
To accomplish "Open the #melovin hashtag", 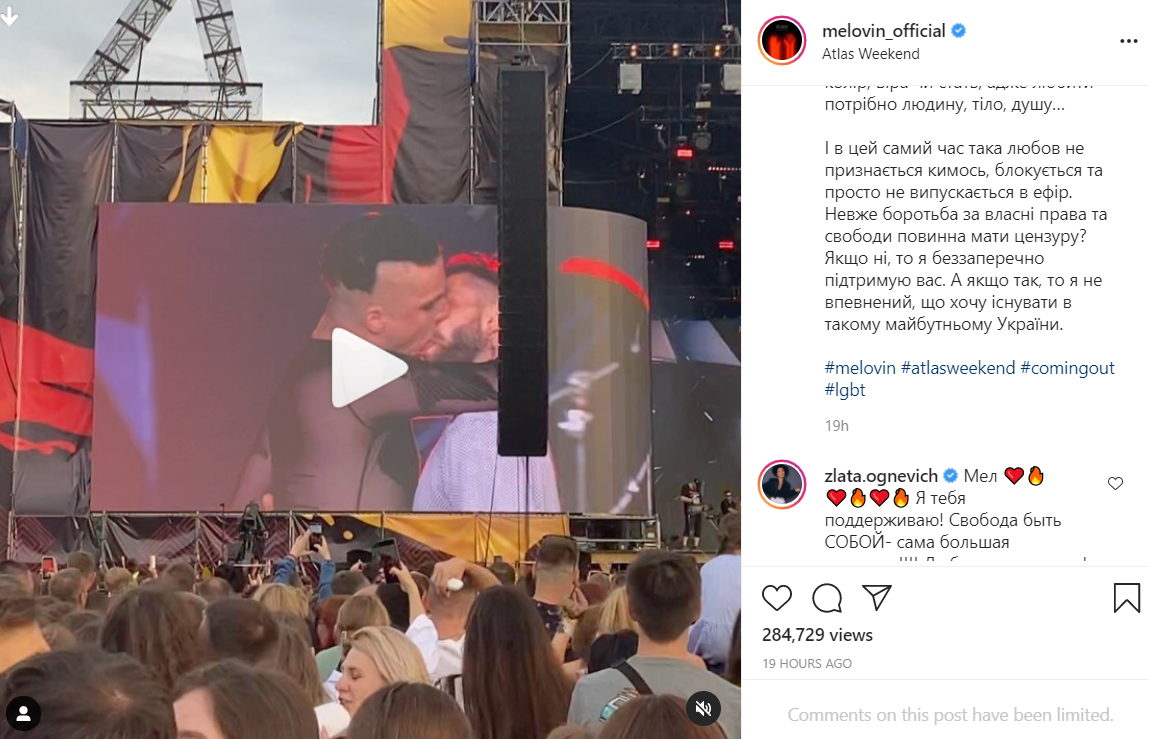I will coord(860,368).
